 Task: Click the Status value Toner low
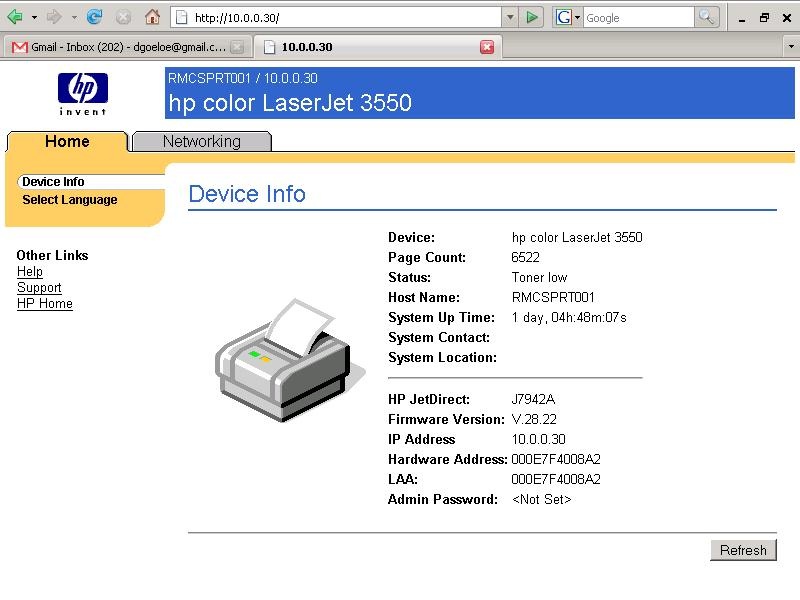539,277
